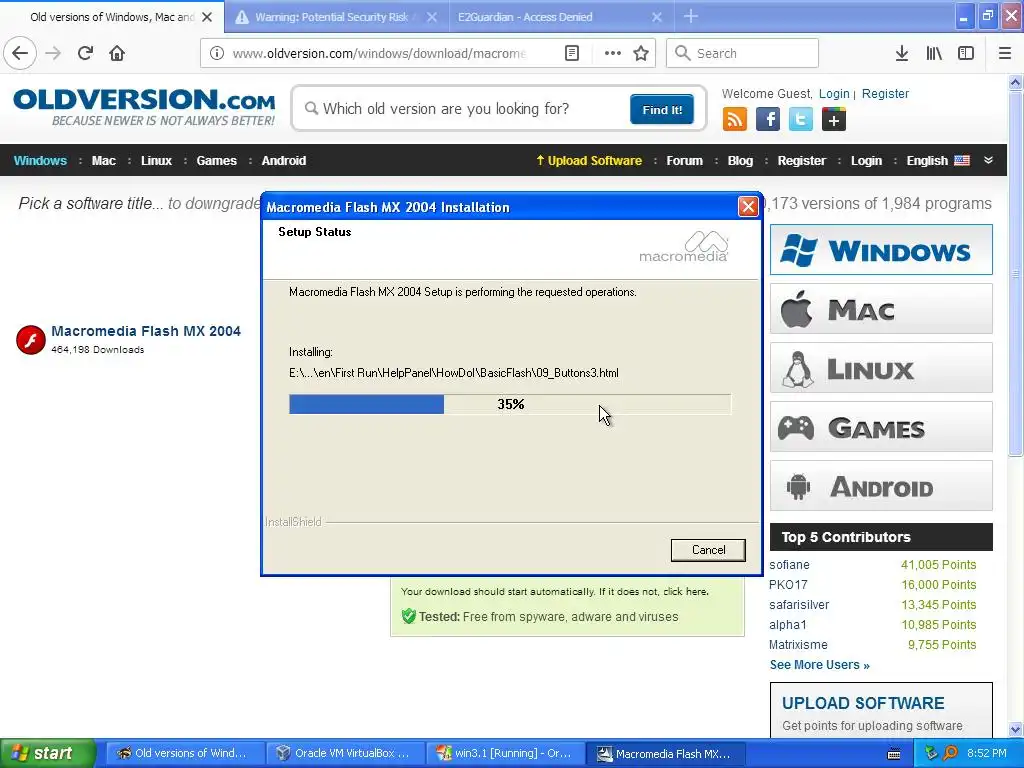
Task: Click the Login link beside Welcome Guest
Action: (x=834, y=93)
